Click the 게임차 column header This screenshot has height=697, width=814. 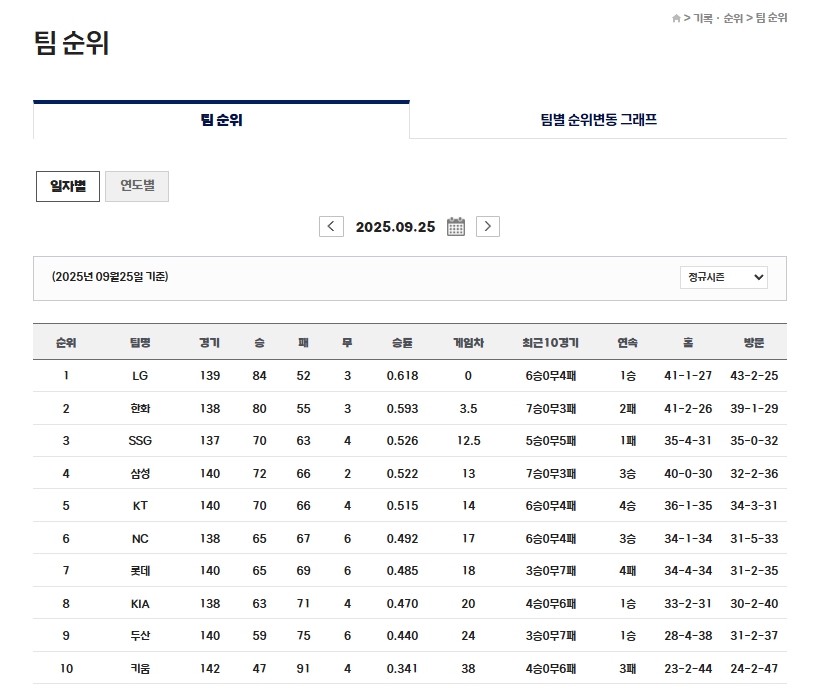click(x=468, y=343)
